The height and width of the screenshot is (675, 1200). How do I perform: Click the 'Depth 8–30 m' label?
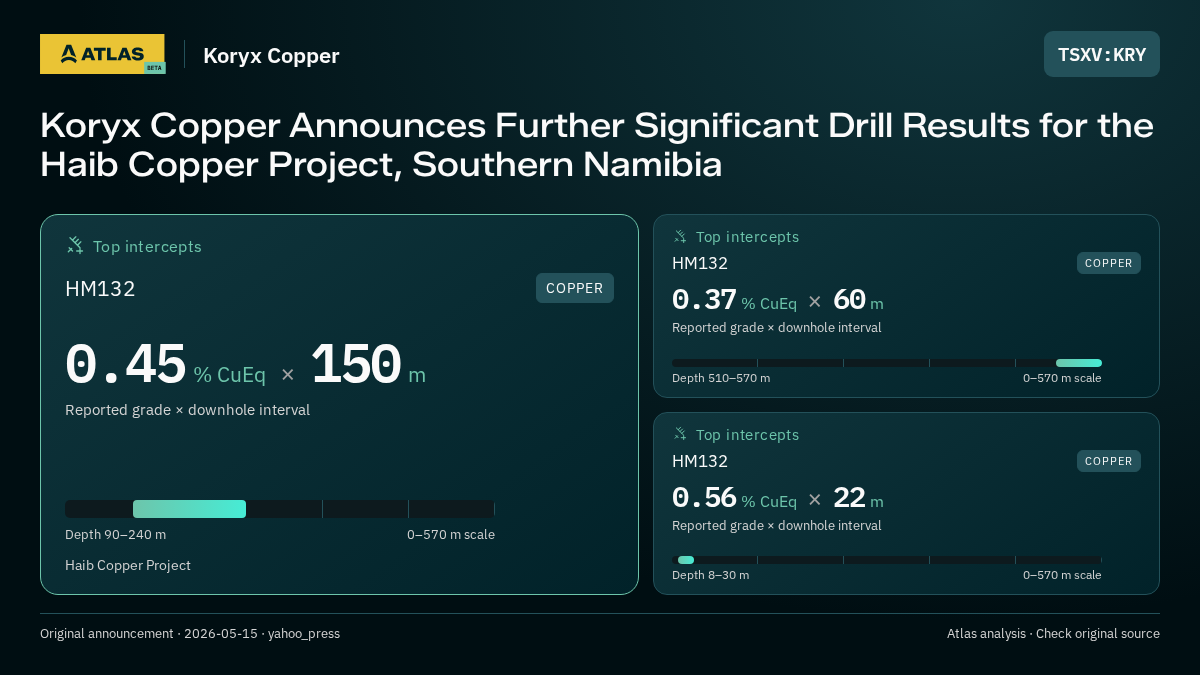click(x=710, y=575)
